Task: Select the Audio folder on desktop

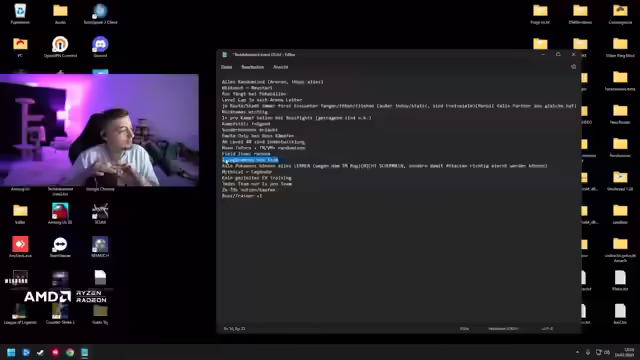Action: click(60, 14)
